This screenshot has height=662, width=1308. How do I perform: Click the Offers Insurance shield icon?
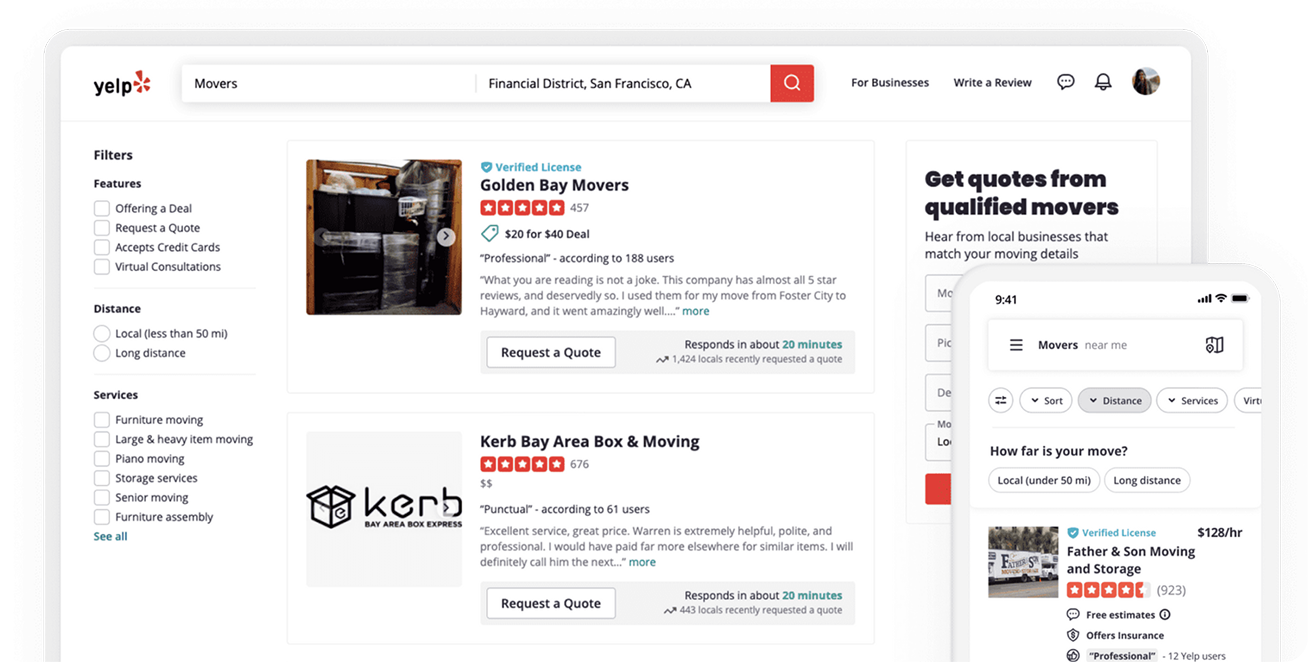[1073, 635]
